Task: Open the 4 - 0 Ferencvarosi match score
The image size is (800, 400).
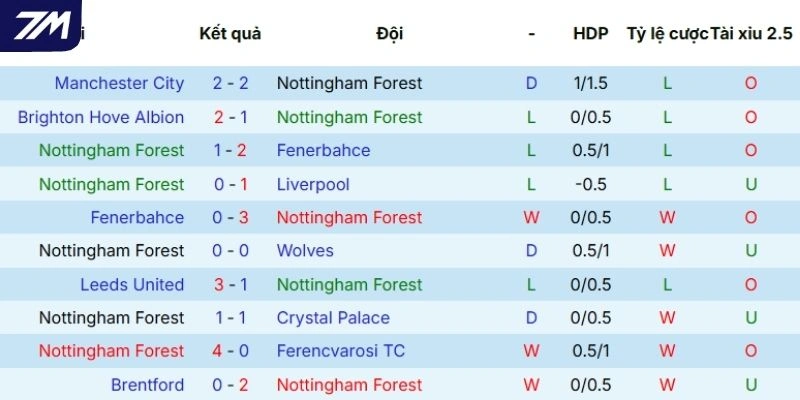Action: coord(230,351)
